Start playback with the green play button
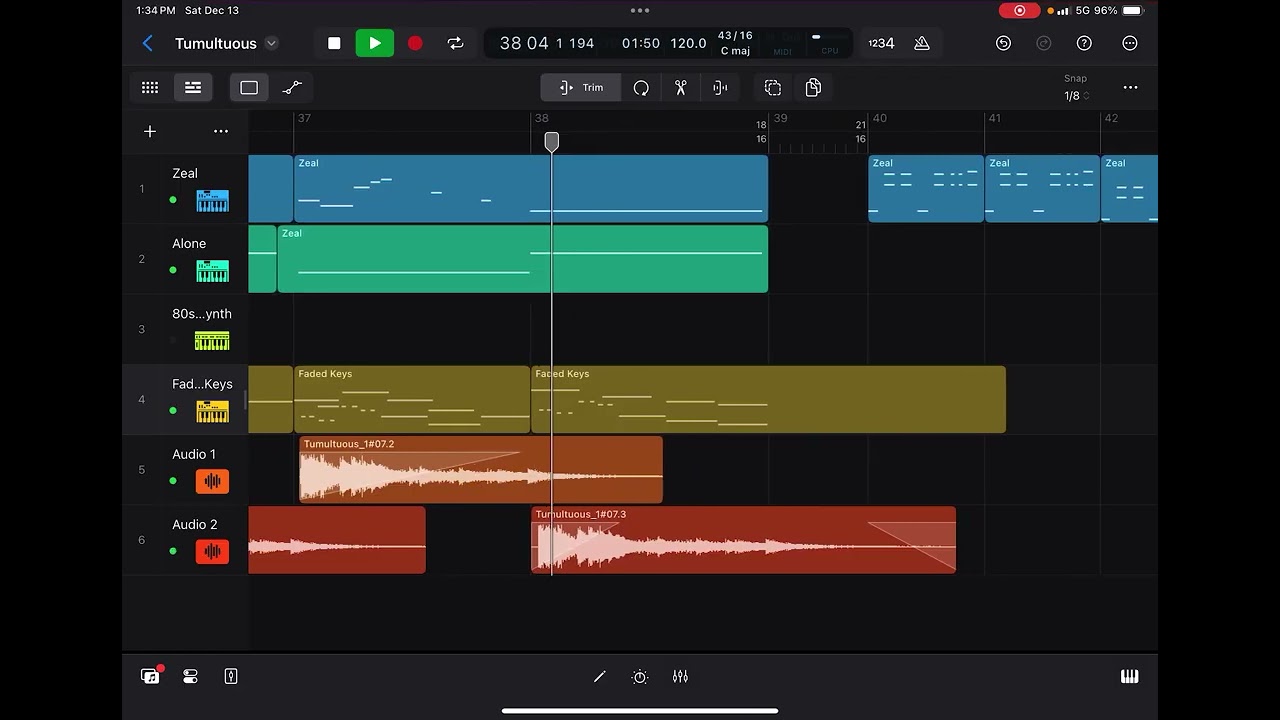The image size is (1280, 720). click(x=375, y=43)
